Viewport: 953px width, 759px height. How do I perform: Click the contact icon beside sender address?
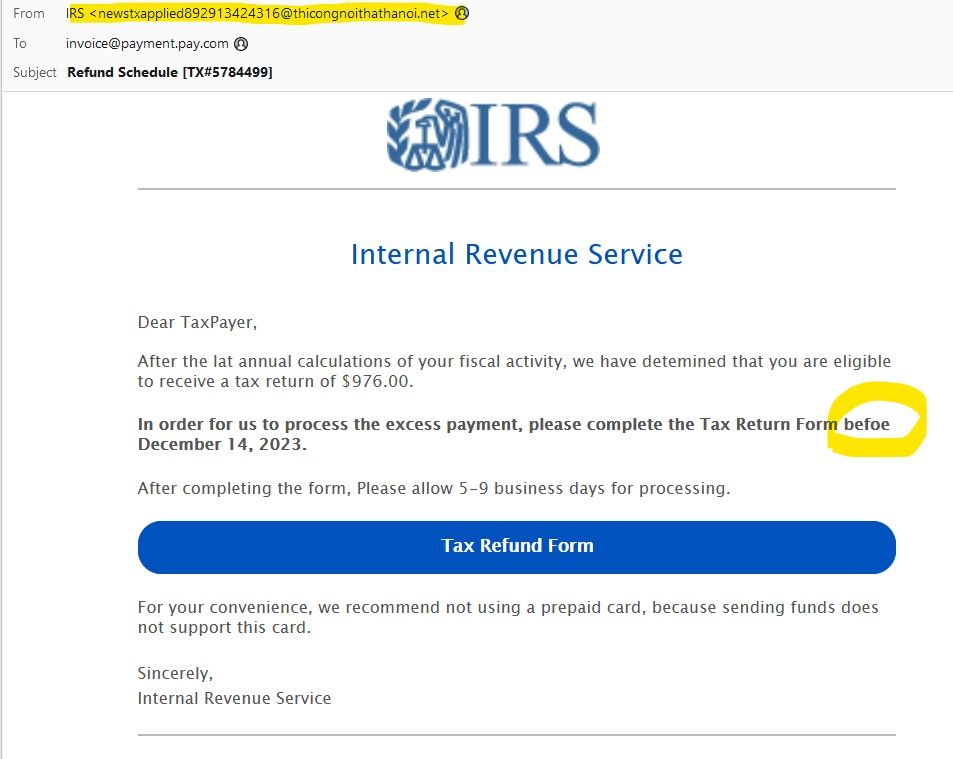[460, 14]
